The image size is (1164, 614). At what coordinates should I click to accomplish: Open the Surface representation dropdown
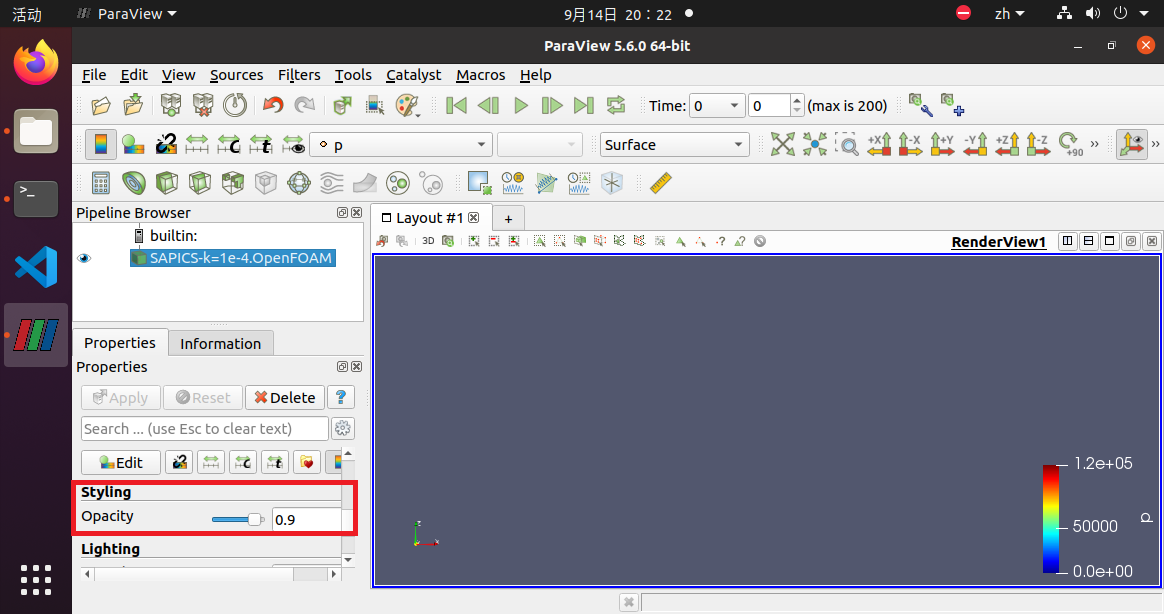click(675, 145)
